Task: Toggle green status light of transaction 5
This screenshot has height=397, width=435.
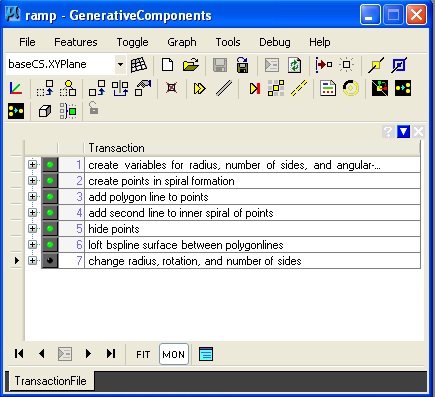Action: 50,229
